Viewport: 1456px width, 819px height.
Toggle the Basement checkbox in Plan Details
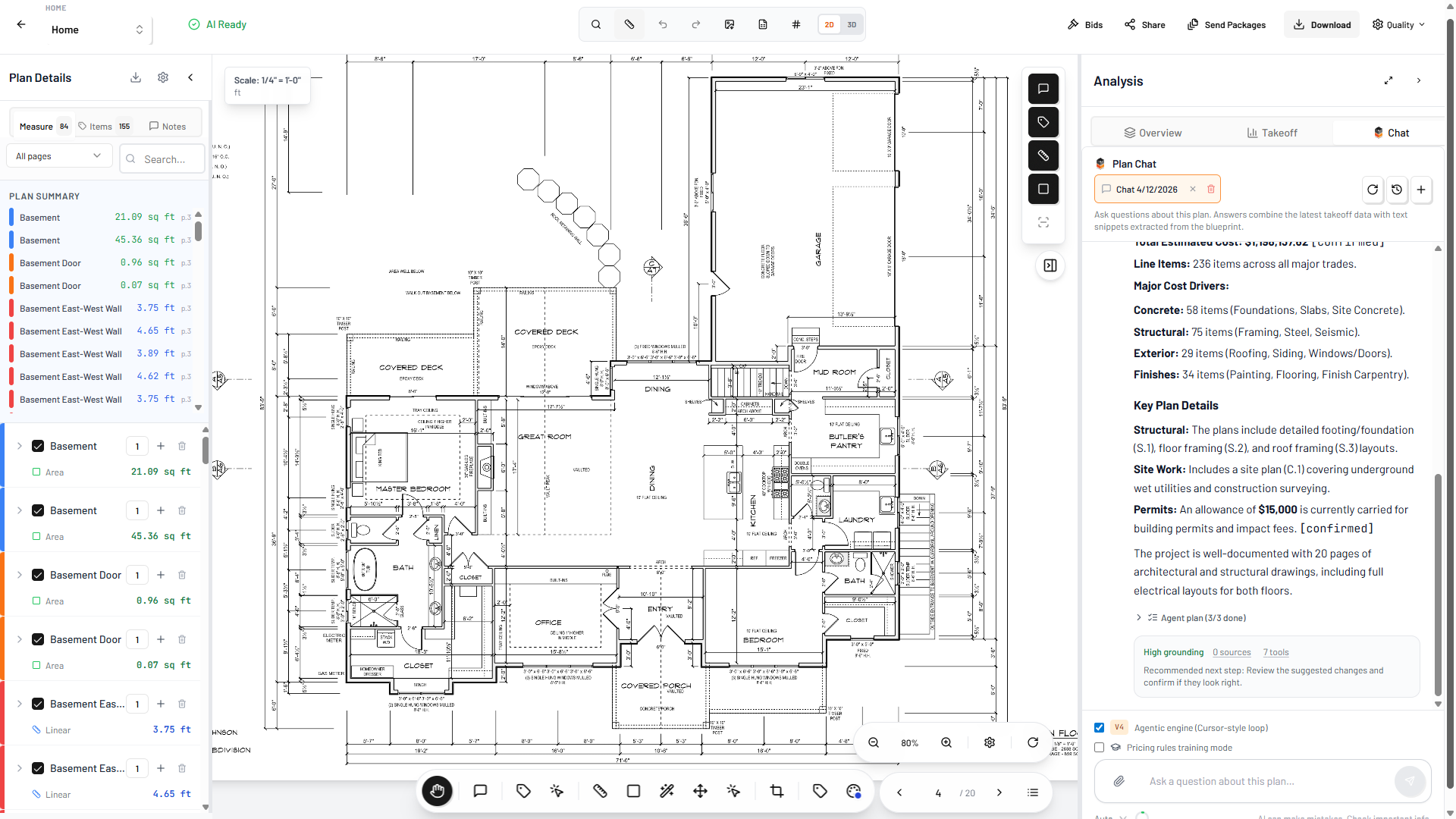[37, 446]
